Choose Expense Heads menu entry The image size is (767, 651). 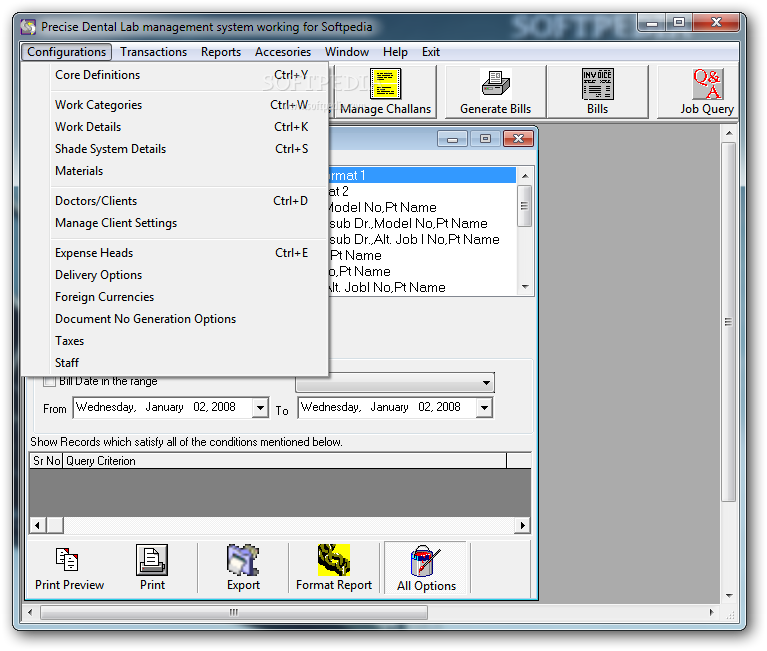point(175,253)
